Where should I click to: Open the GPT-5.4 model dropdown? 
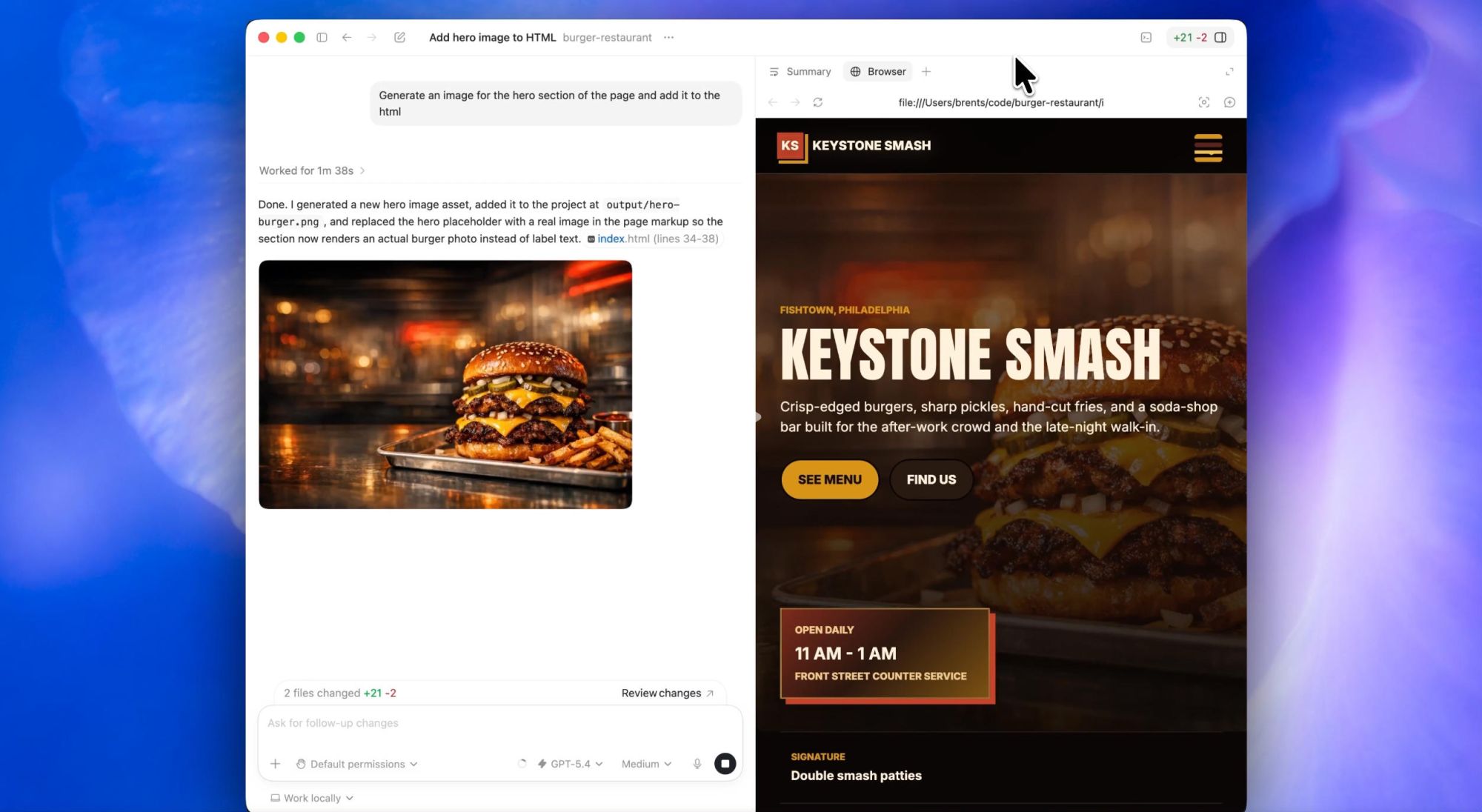pyautogui.click(x=570, y=764)
